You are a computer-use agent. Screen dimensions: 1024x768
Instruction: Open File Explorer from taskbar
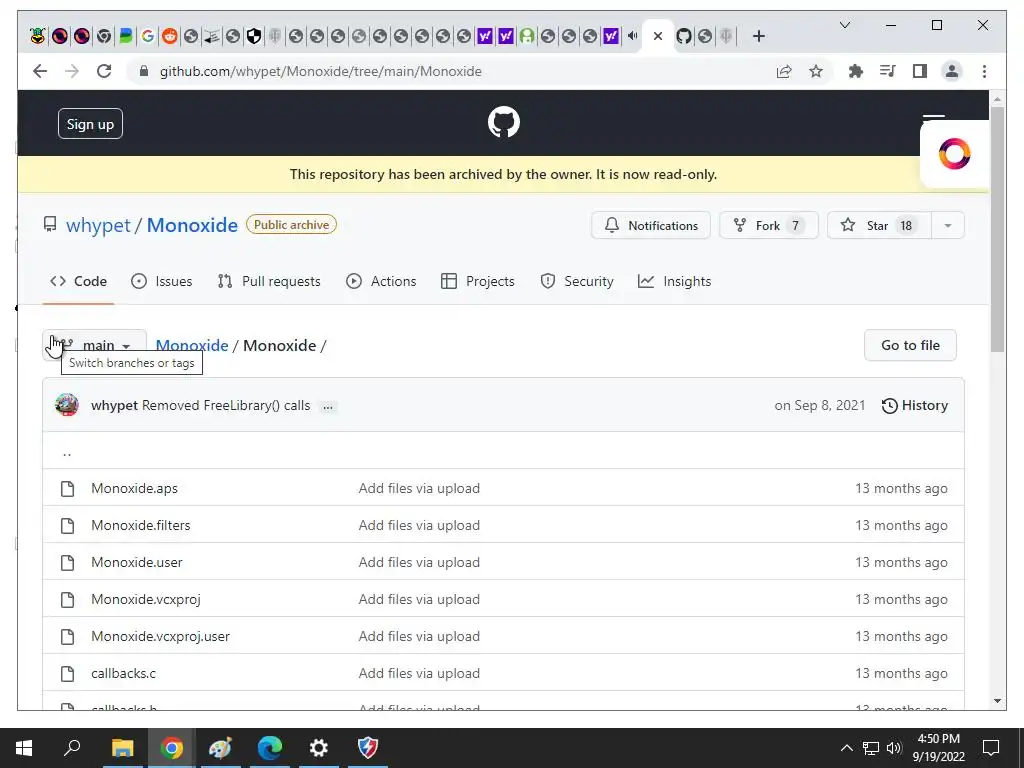pyautogui.click(x=122, y=748)
